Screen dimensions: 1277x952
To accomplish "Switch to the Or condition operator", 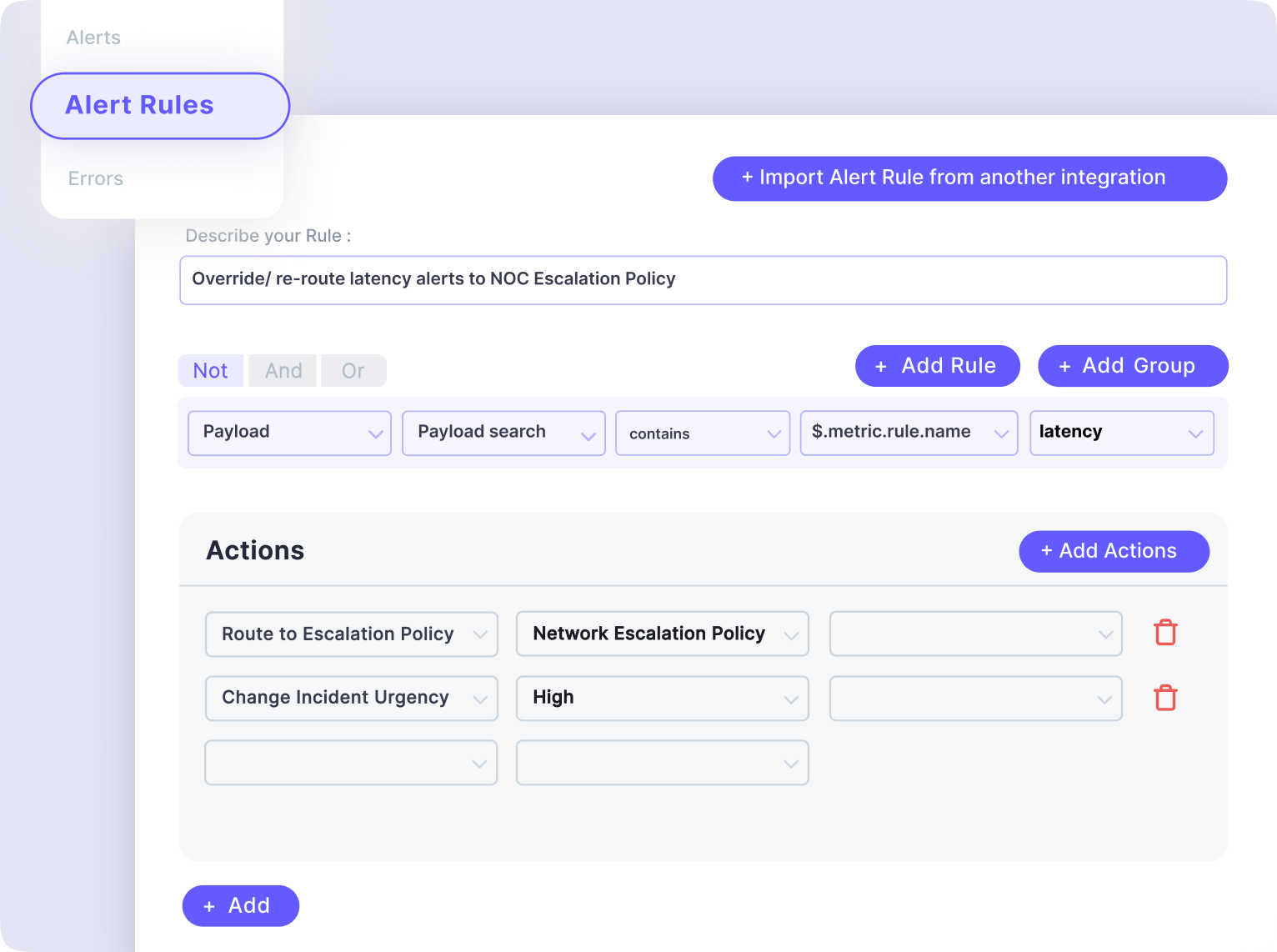I will point(352,370).
